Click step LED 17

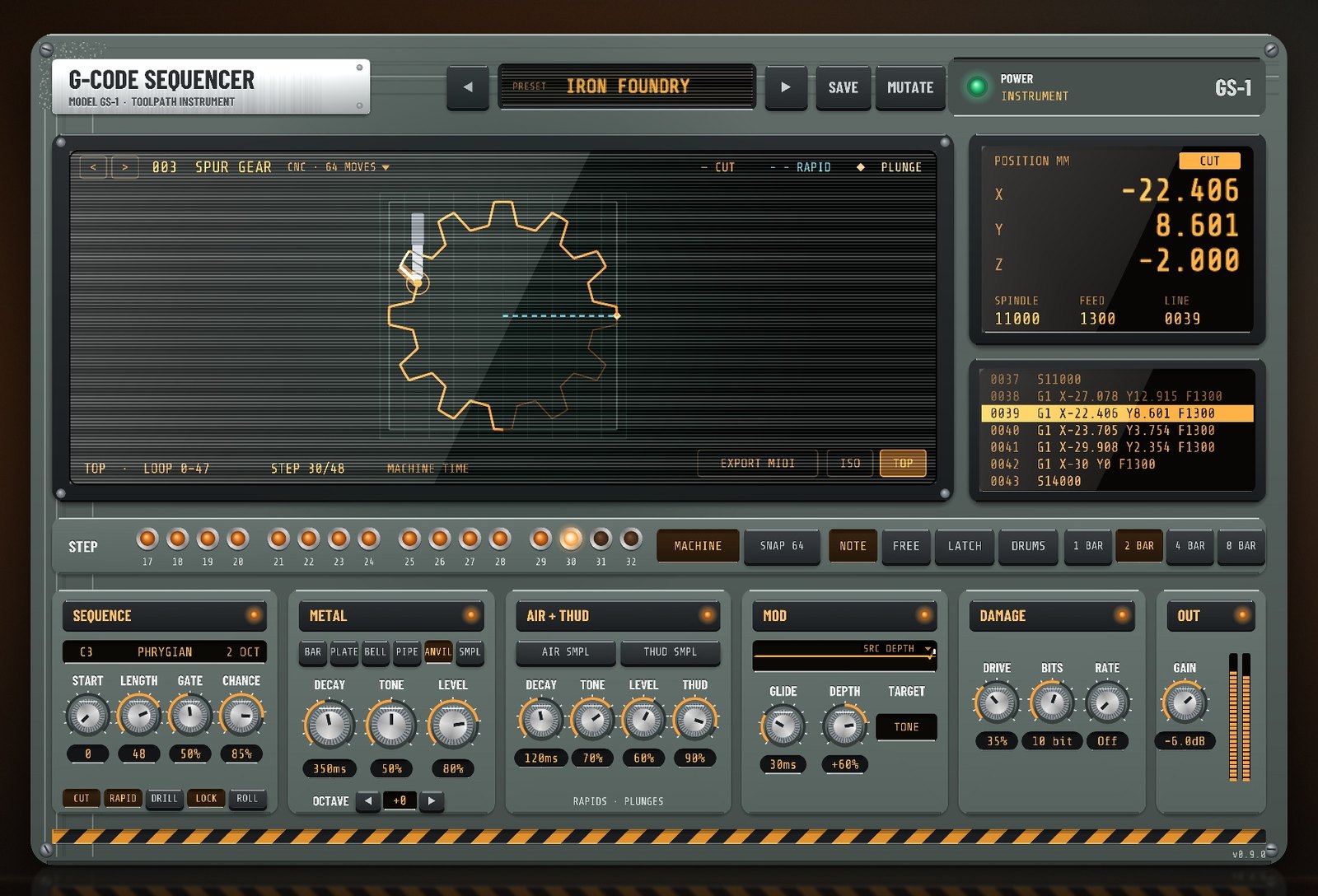click(147, 539)
